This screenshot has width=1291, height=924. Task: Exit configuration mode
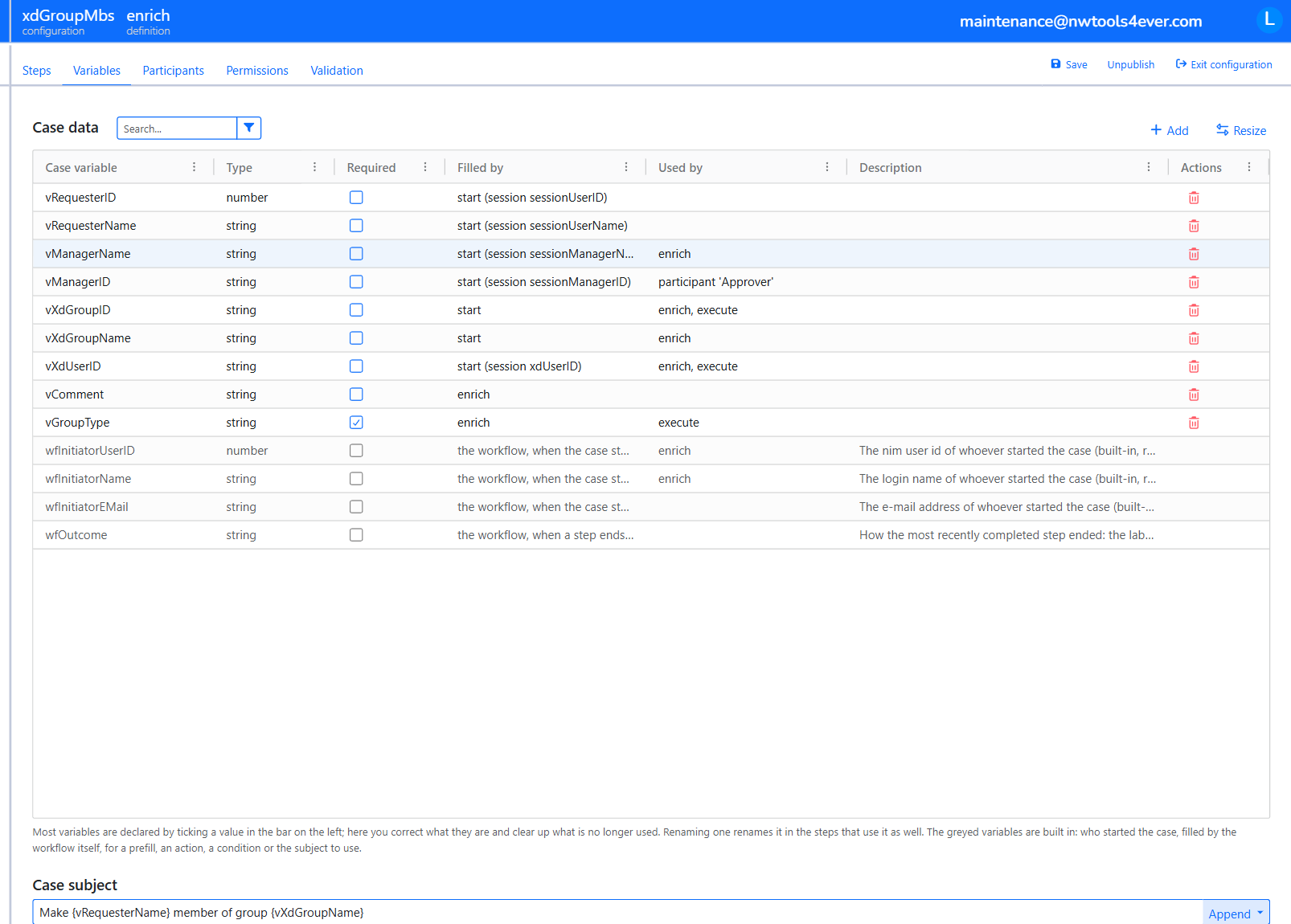click(1223, 64)
